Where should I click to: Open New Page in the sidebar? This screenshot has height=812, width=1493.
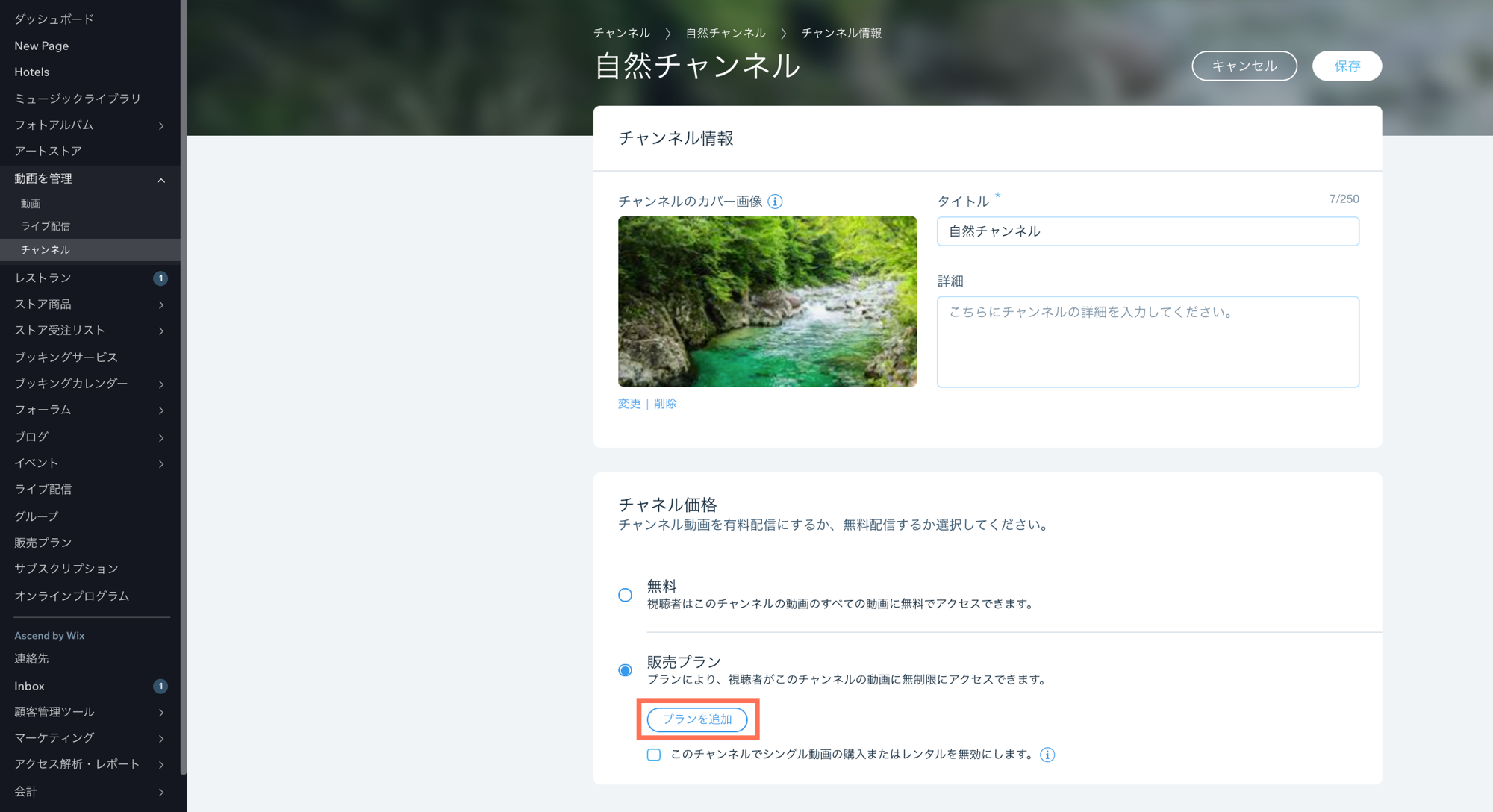pyautogui.click(x=41, y=46)
